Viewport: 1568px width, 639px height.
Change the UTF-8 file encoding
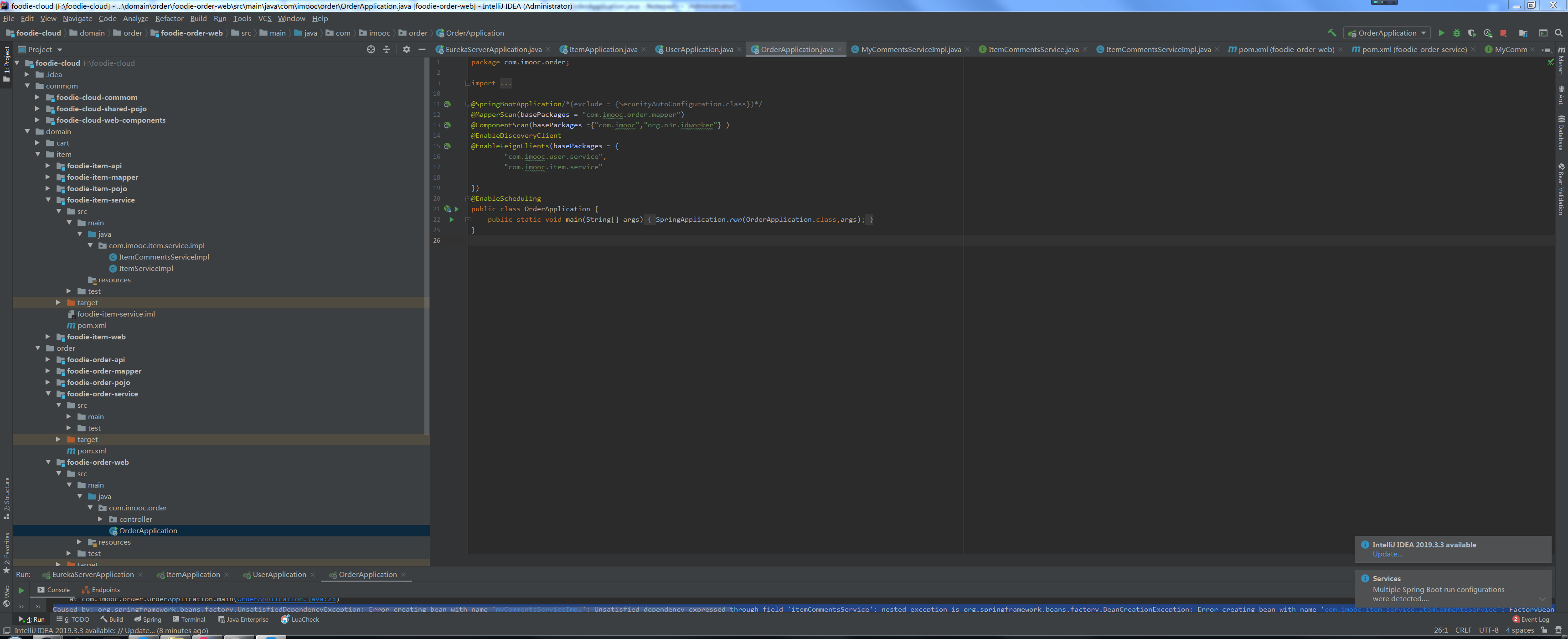click(x=1488, y=630)
